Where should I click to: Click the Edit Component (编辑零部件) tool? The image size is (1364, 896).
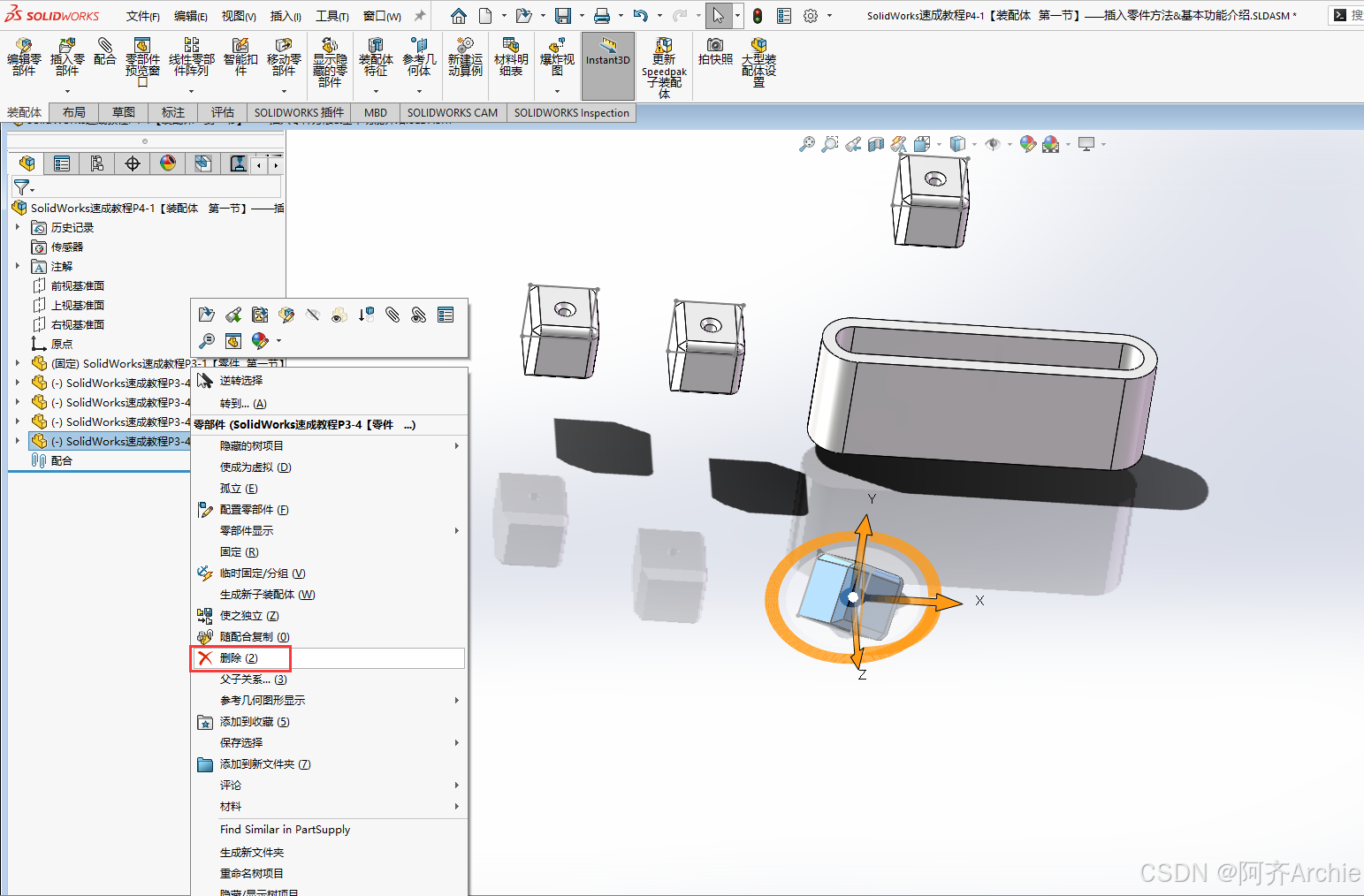(x=24, y=57)
